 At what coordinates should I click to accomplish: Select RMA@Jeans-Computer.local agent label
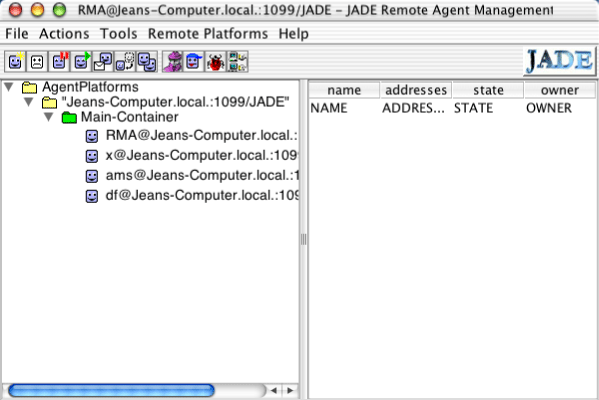tap(202, 135)
